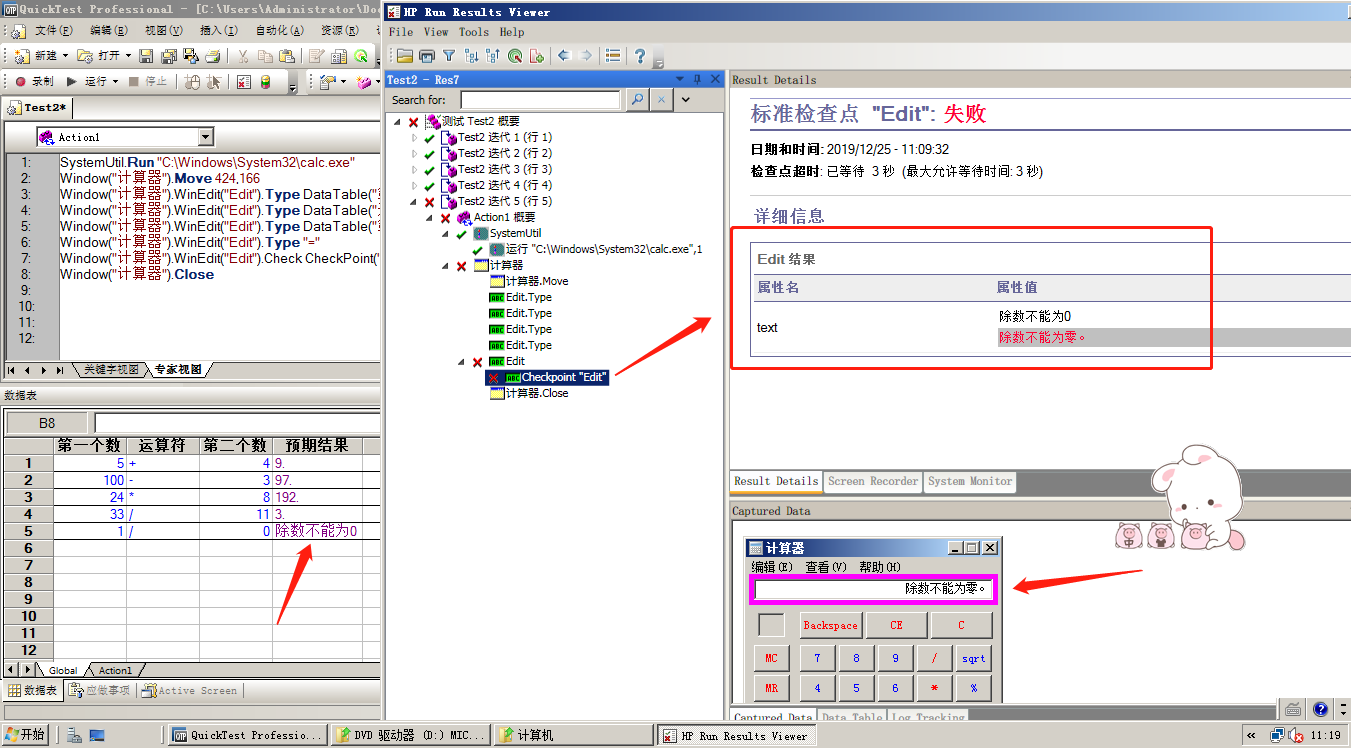Screen dimensions: 1351x748
Task: Open the Data Table bottom tab
Action: coord(851,716)
